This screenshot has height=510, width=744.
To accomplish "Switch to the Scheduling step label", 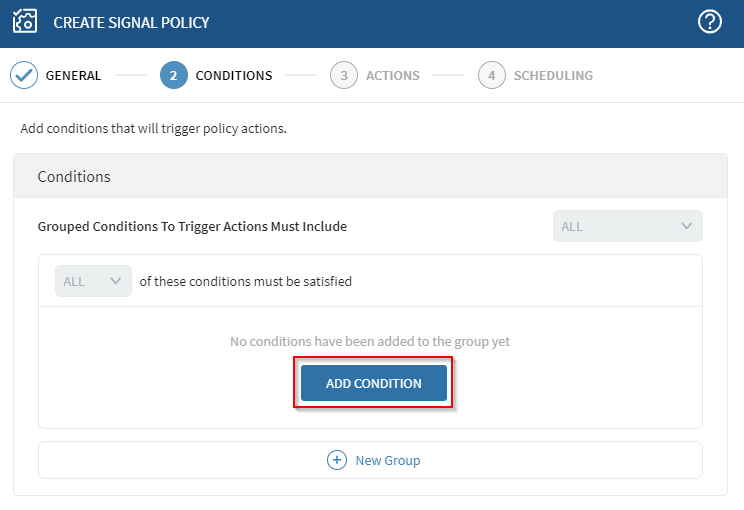I will (553, 75).
